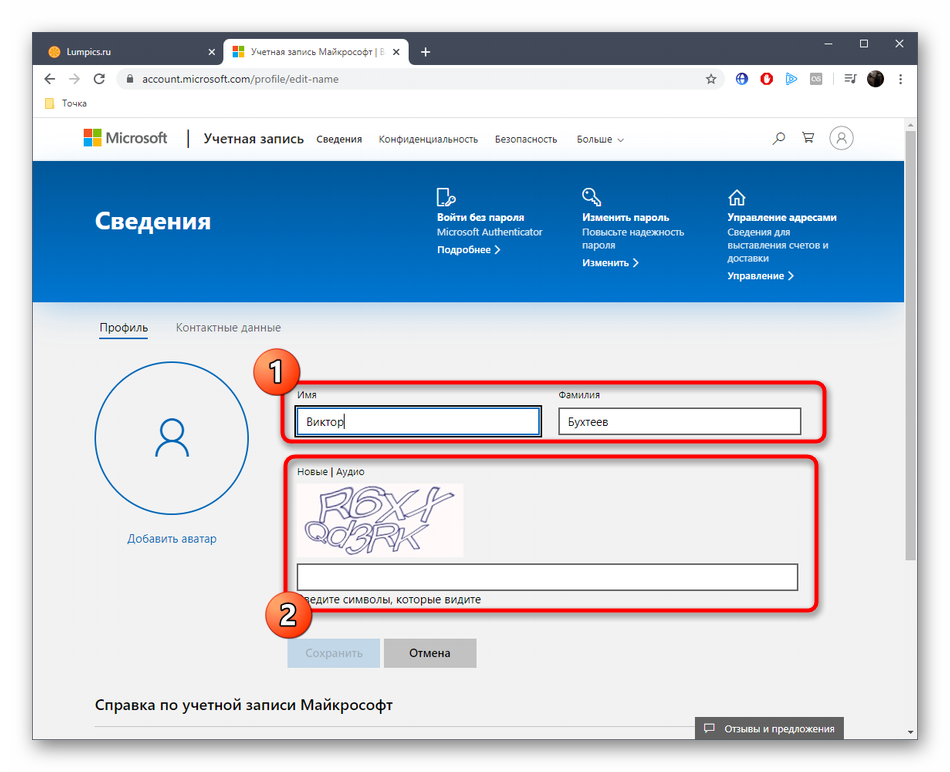Expand the Больше dropdown menu
The width and height of the screenshot is (950, 772).
click(600, 139)
